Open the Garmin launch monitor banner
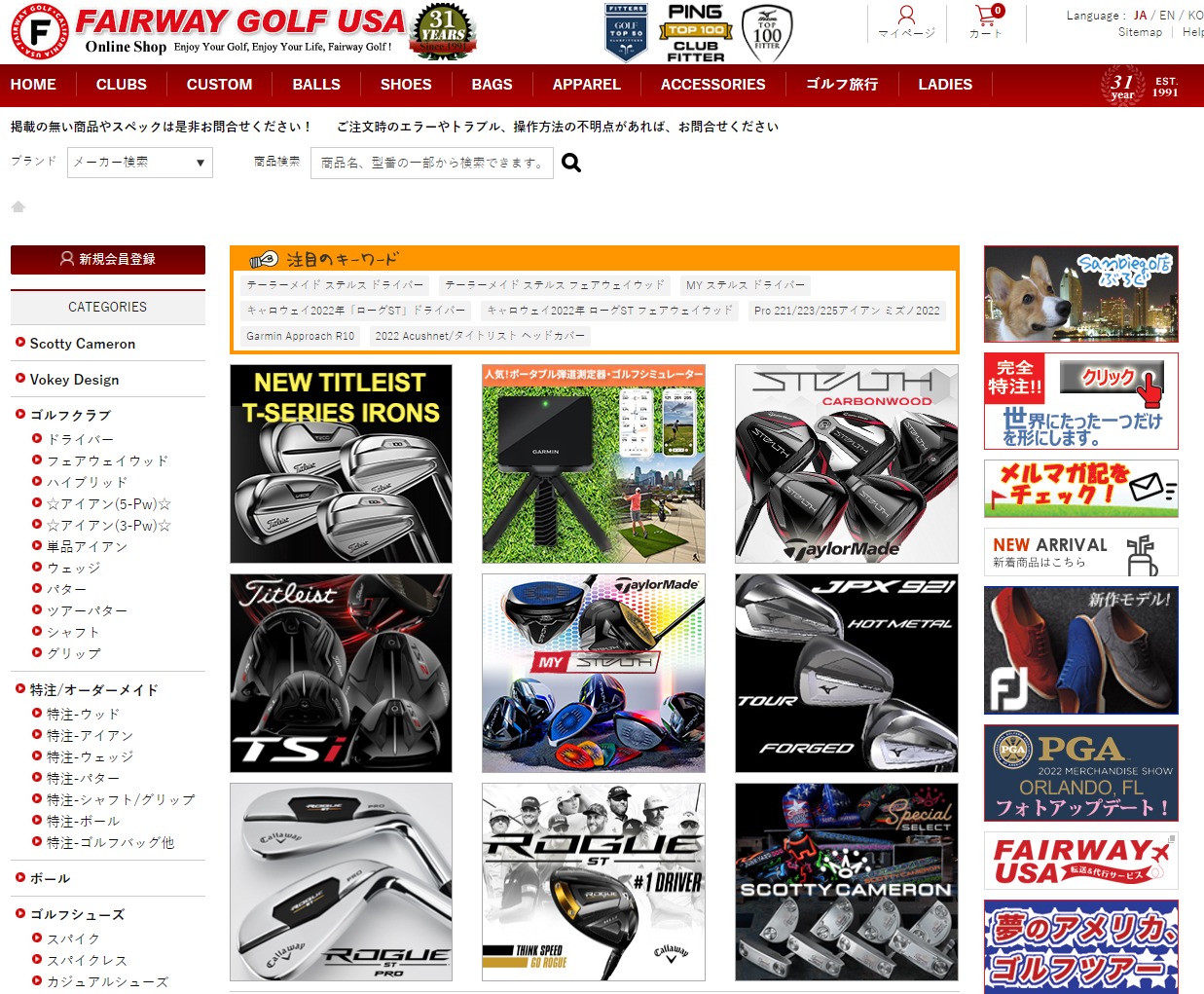Screen dimensions: 1204x994 pos(594,463)
